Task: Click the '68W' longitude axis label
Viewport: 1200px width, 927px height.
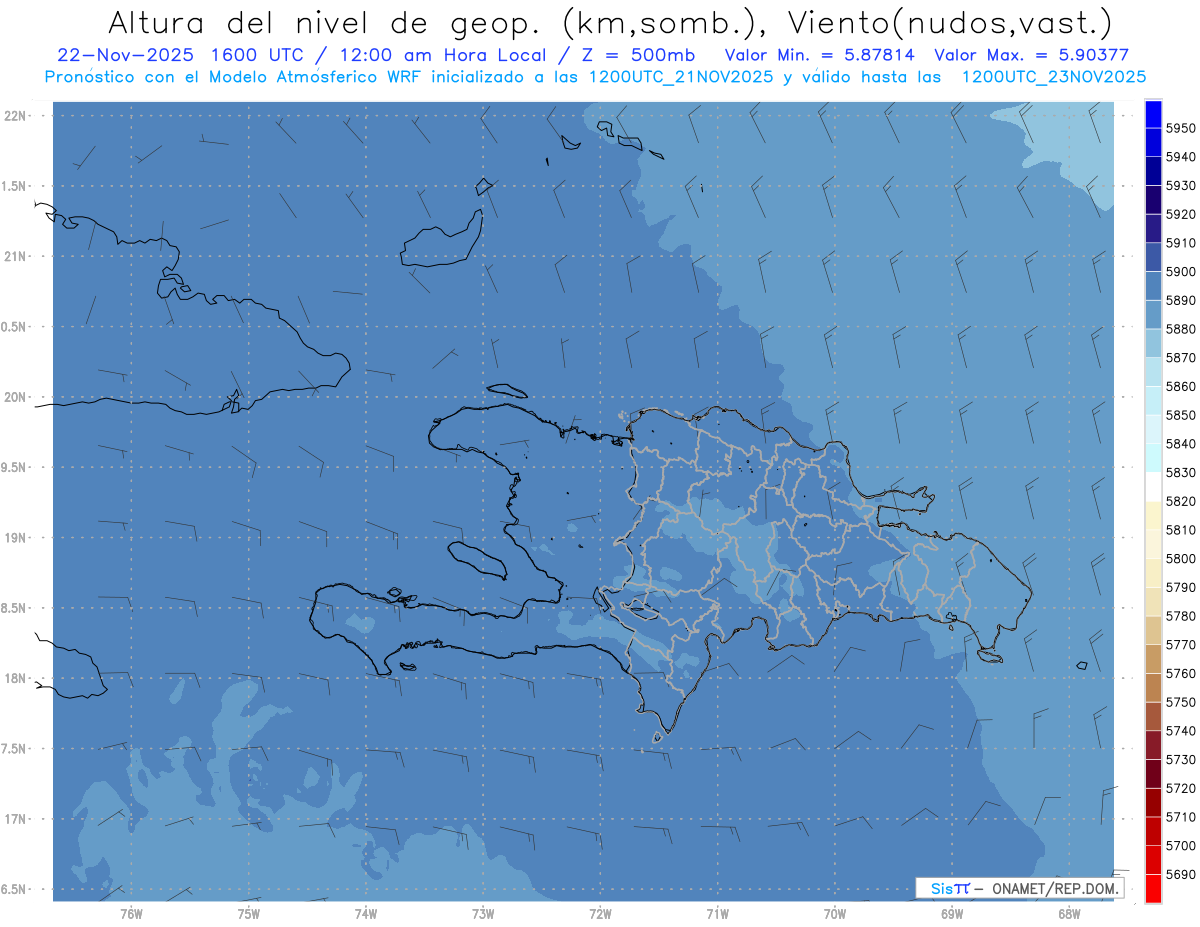Action: click(x=1069, y=913)
